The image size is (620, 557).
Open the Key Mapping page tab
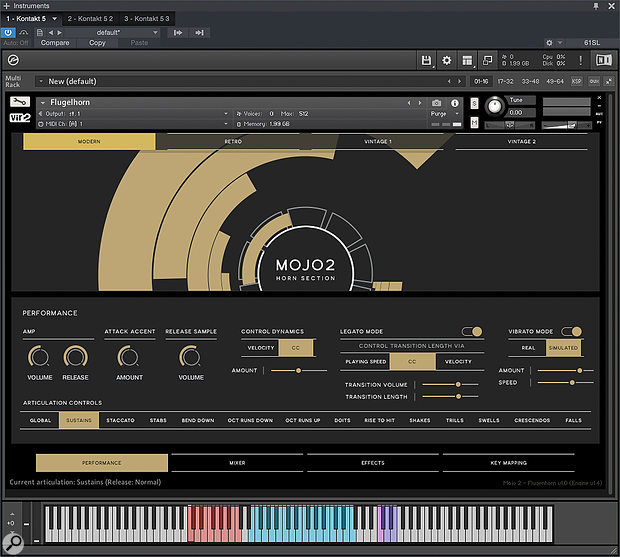(x=508, y=463)
